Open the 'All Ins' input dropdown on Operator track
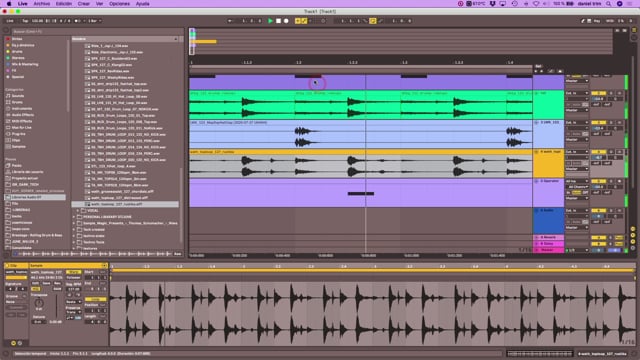Screen dimensions: 640x360 click(x=576, y=181)
